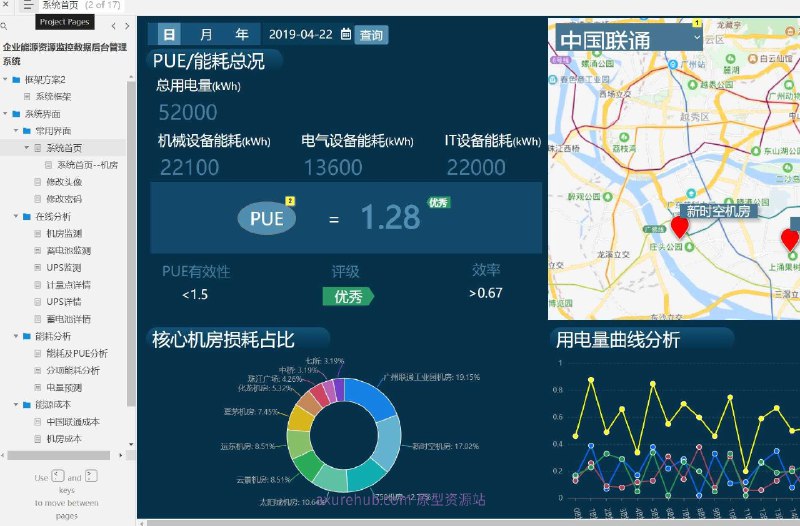Click the red marker for 新时空机房
The height and width of the screenshot is (526, 800).
click(679, 228)
